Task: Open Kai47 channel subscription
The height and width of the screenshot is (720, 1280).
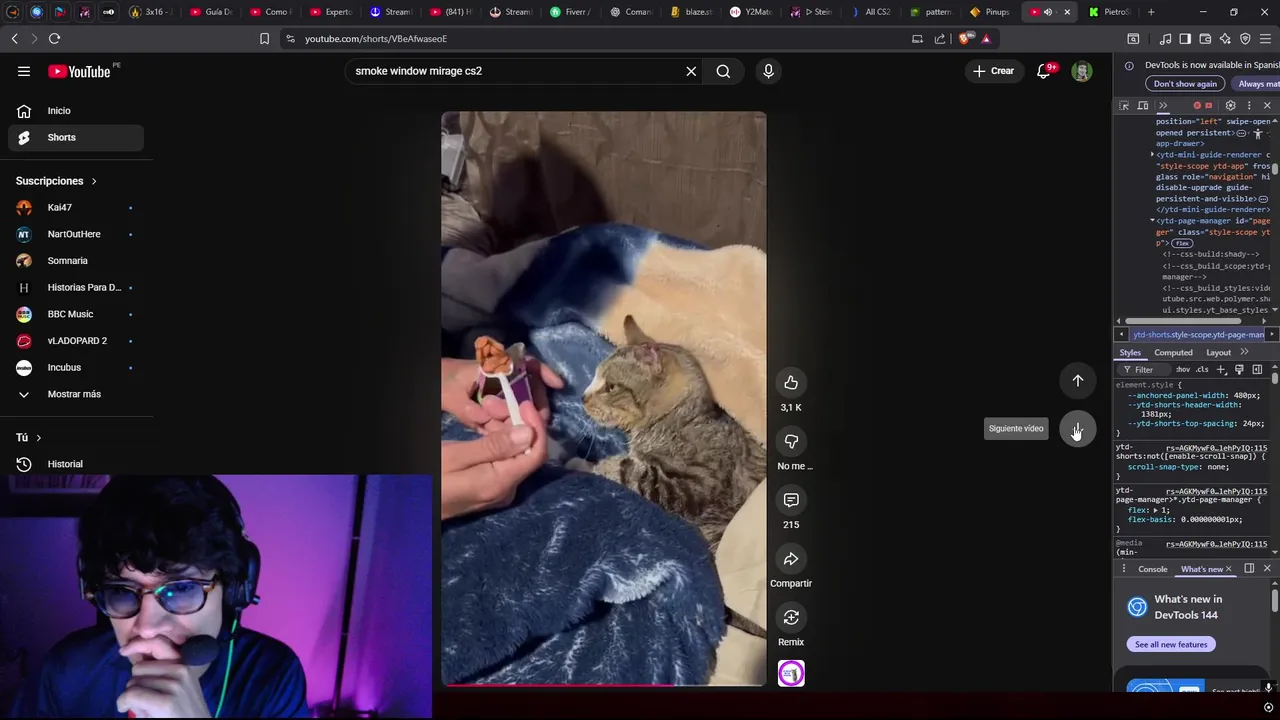Action: pyautogui.click(x=76, y=208)
